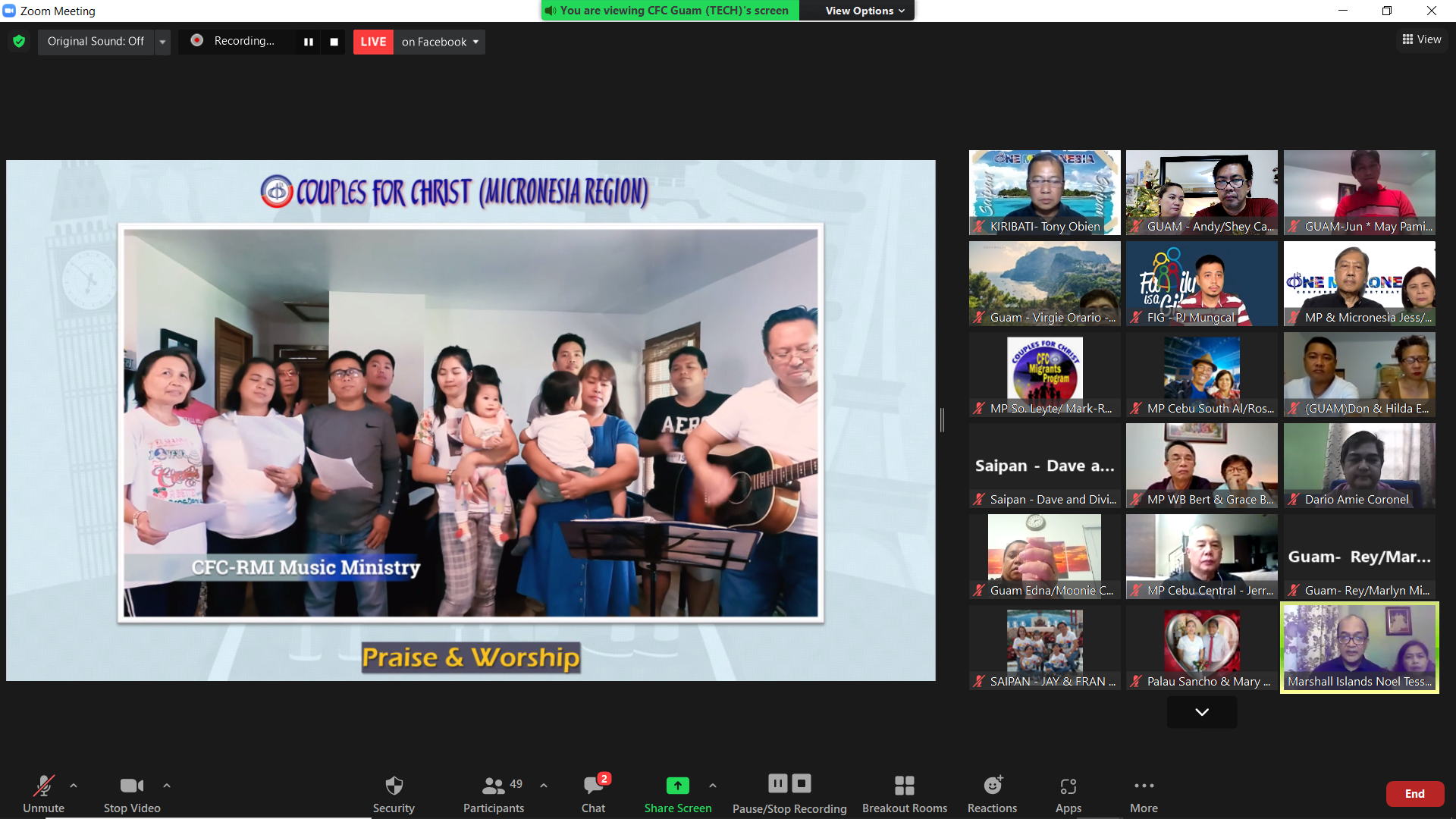The image size is (1456, 819).
Task: Click the red End meeting button
Action: pos(1415,793)
